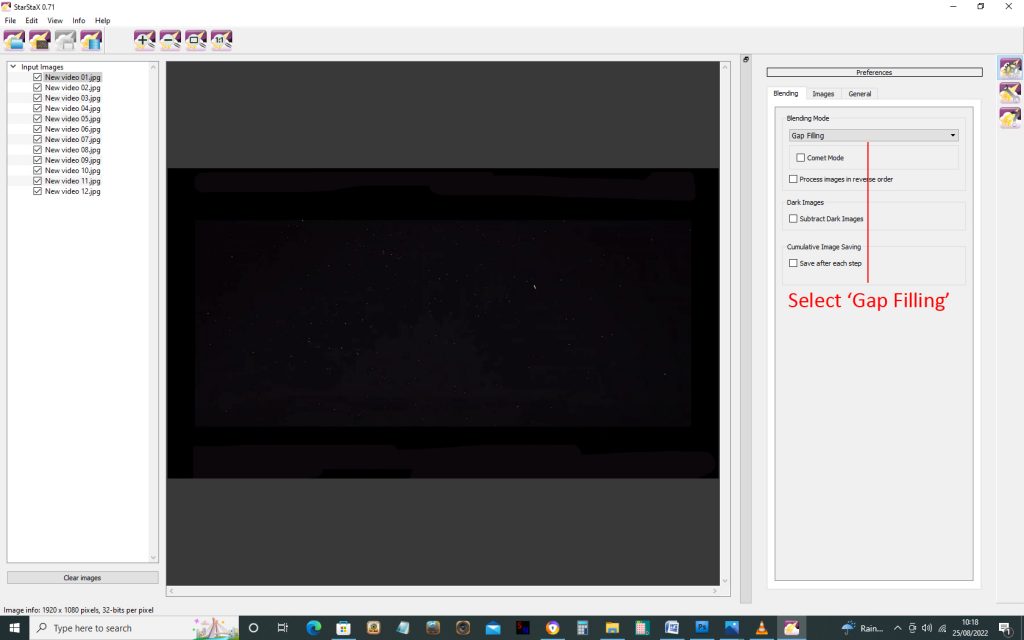Click the Zoom to Fit icon
The width and height of the screenshot is (1024, 640).
click(195, 40)
